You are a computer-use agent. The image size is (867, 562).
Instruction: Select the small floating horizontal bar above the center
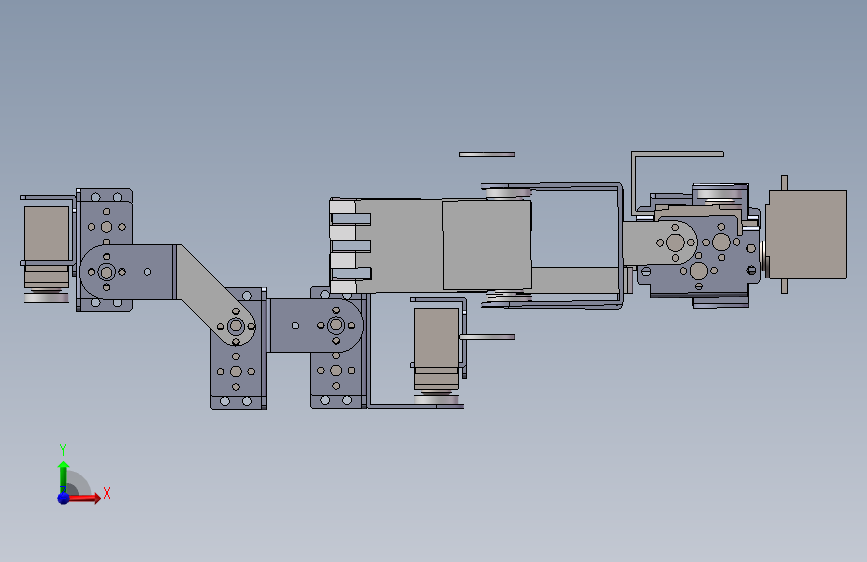[x=487, y=154]
